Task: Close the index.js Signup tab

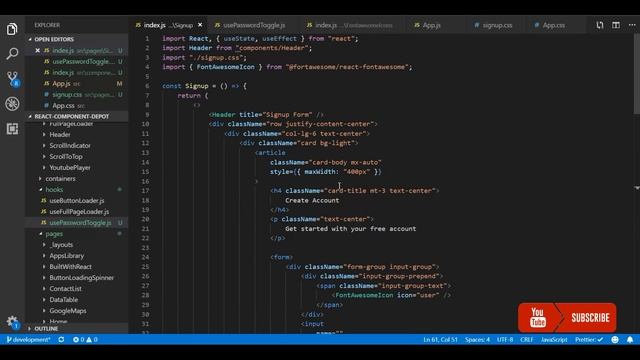Action: point(200,25)
